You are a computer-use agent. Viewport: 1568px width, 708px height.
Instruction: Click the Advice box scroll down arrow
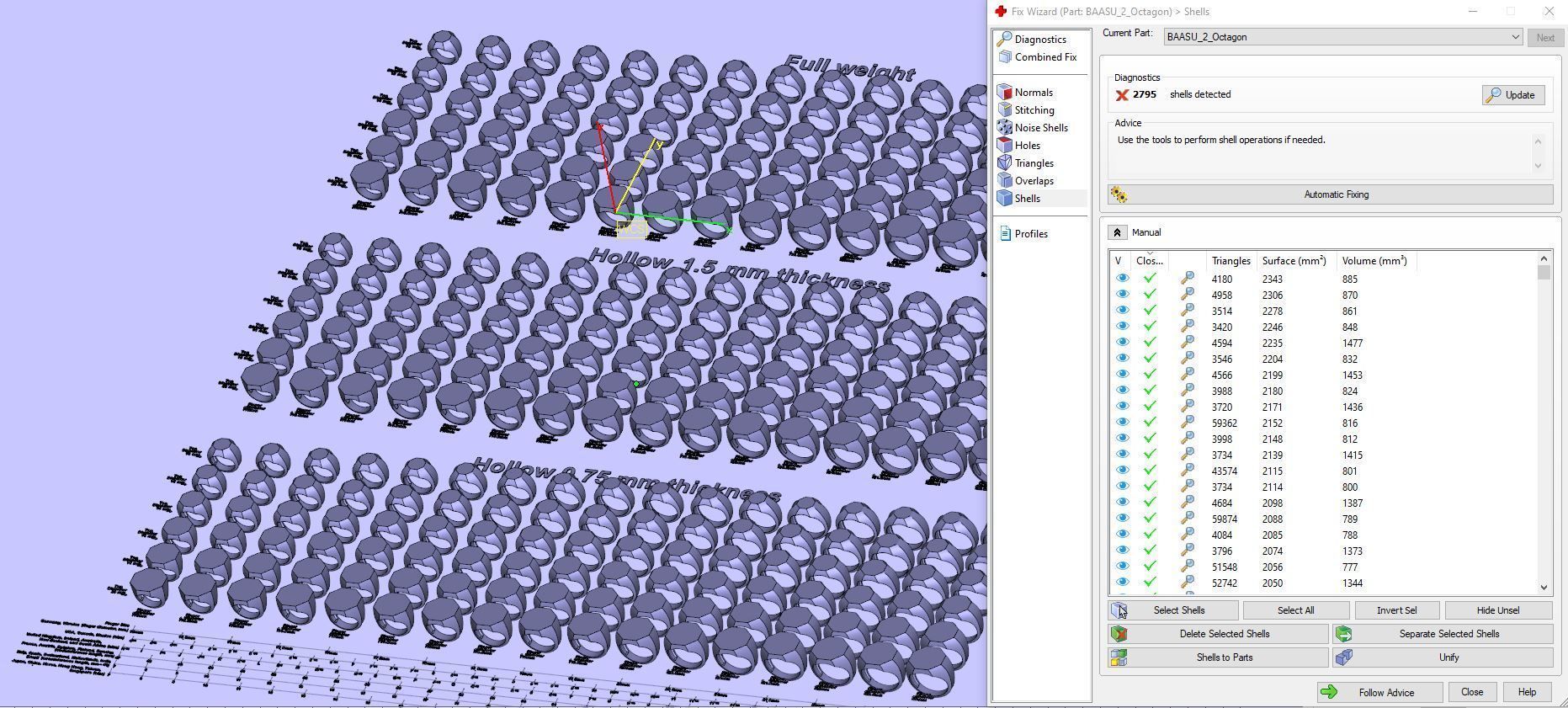coord(1539,166)
